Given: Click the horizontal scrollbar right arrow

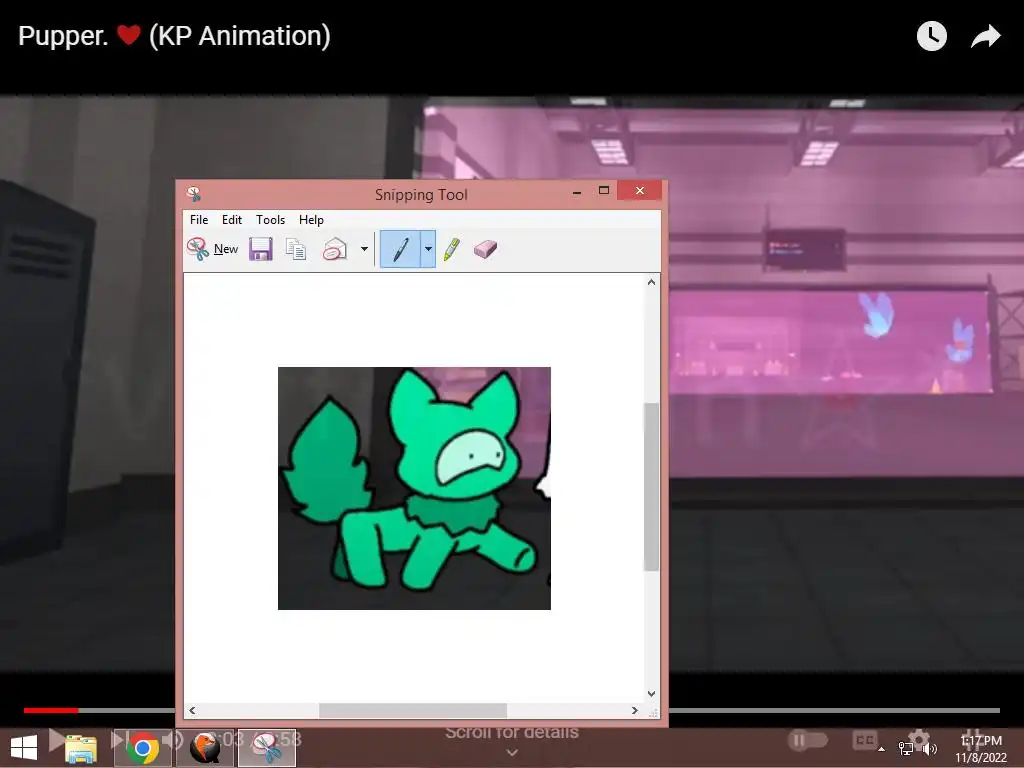Looking at the screenshot, I should (635, 711).
